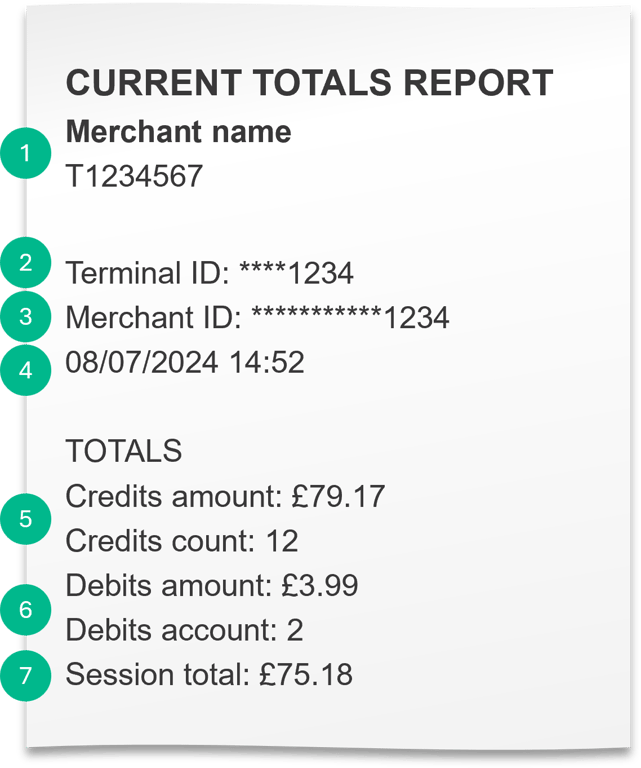Click the Credits amount £79.17 line

tap(225, 496)
